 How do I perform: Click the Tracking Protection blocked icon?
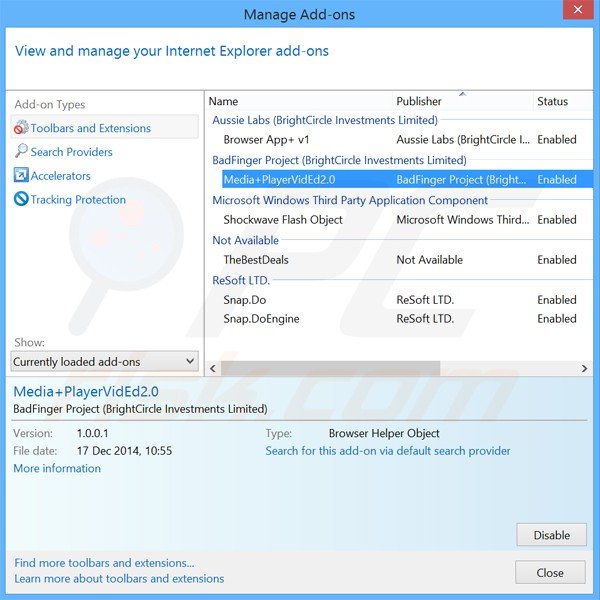click(x=21, y=199)
